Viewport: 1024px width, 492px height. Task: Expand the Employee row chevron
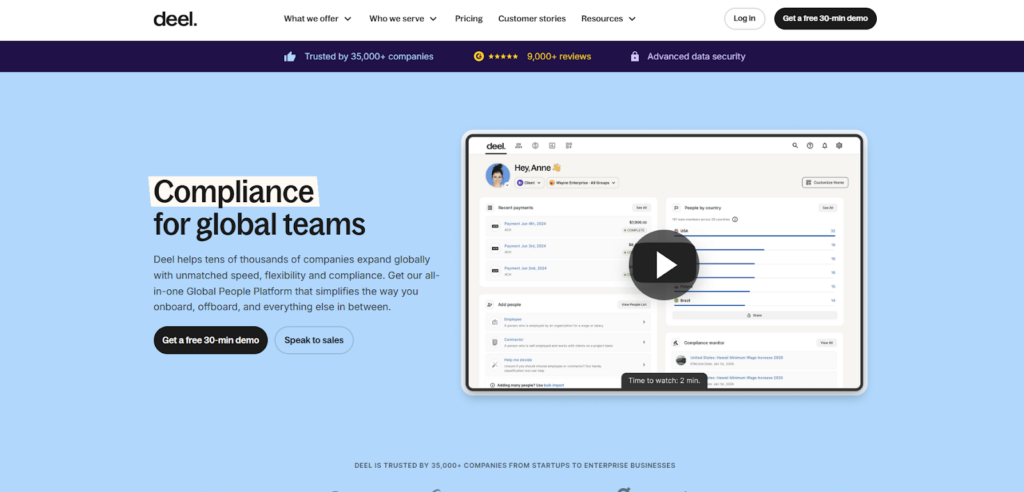(x=643, y=322)
